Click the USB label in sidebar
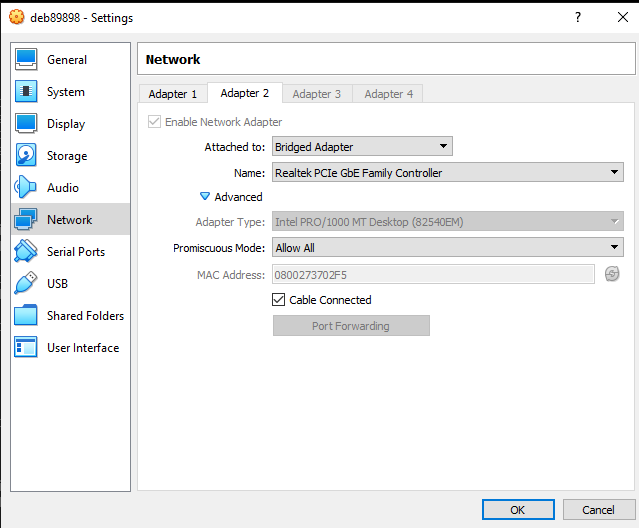 tap(57, 284)
